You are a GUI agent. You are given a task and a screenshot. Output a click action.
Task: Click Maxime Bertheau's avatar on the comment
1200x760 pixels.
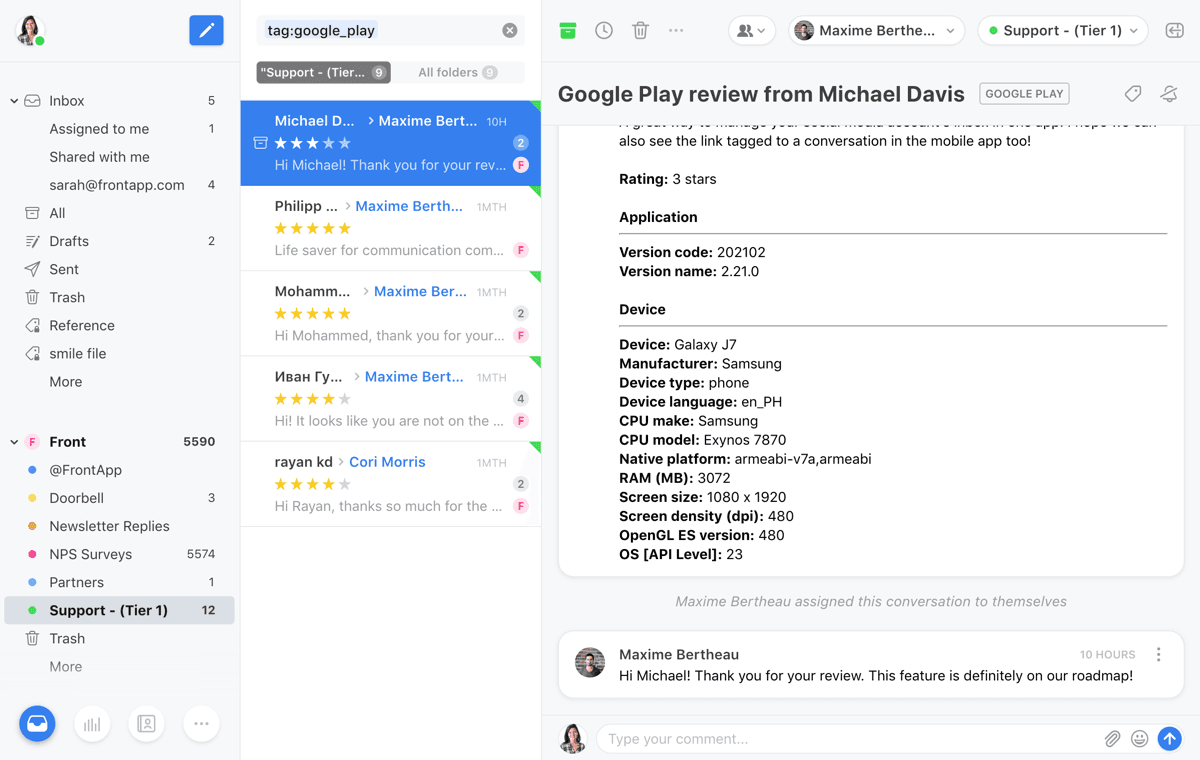(590, 662)
